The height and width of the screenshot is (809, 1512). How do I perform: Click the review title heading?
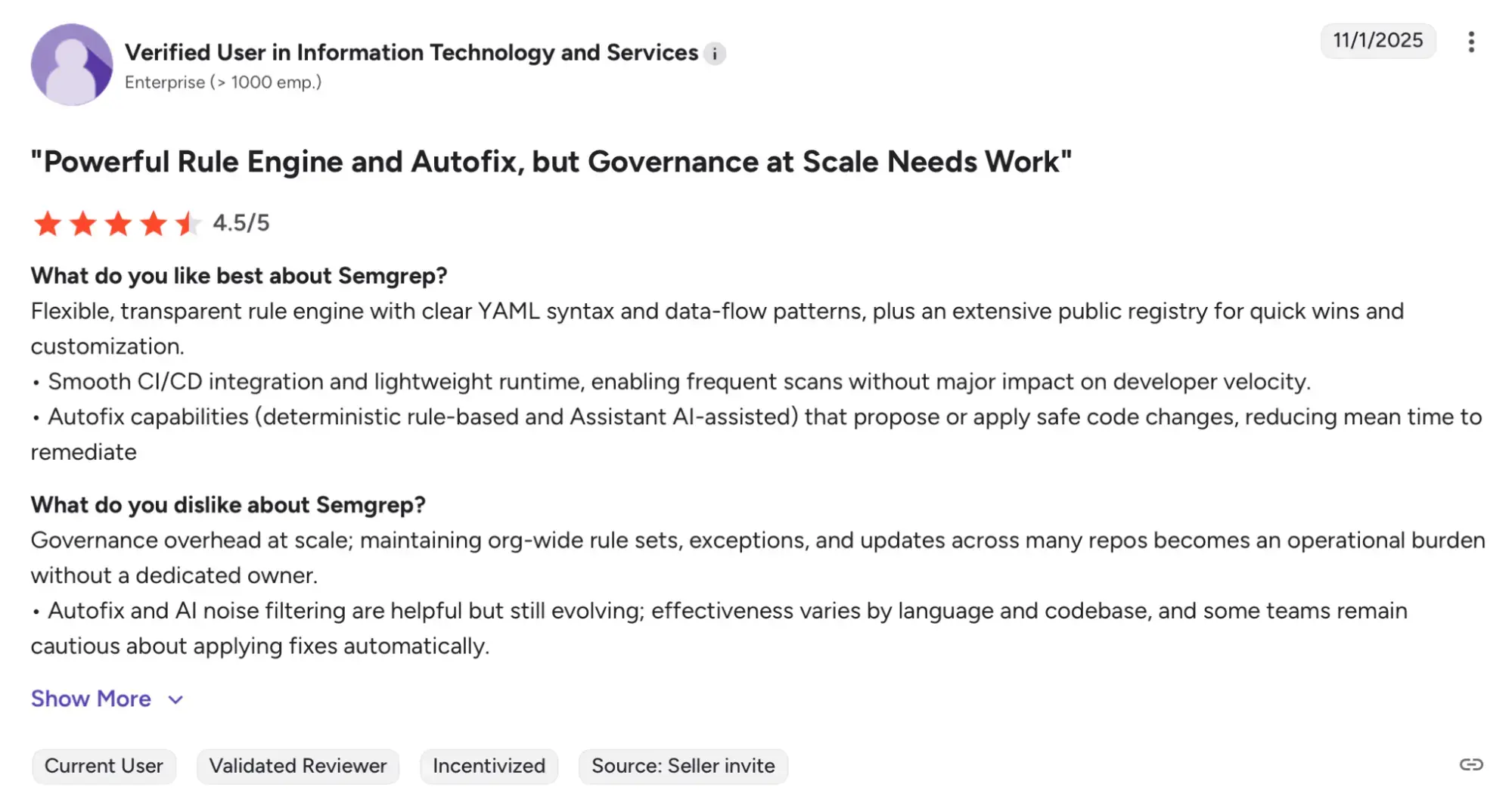pyautogui.click(x=551, y=161)
